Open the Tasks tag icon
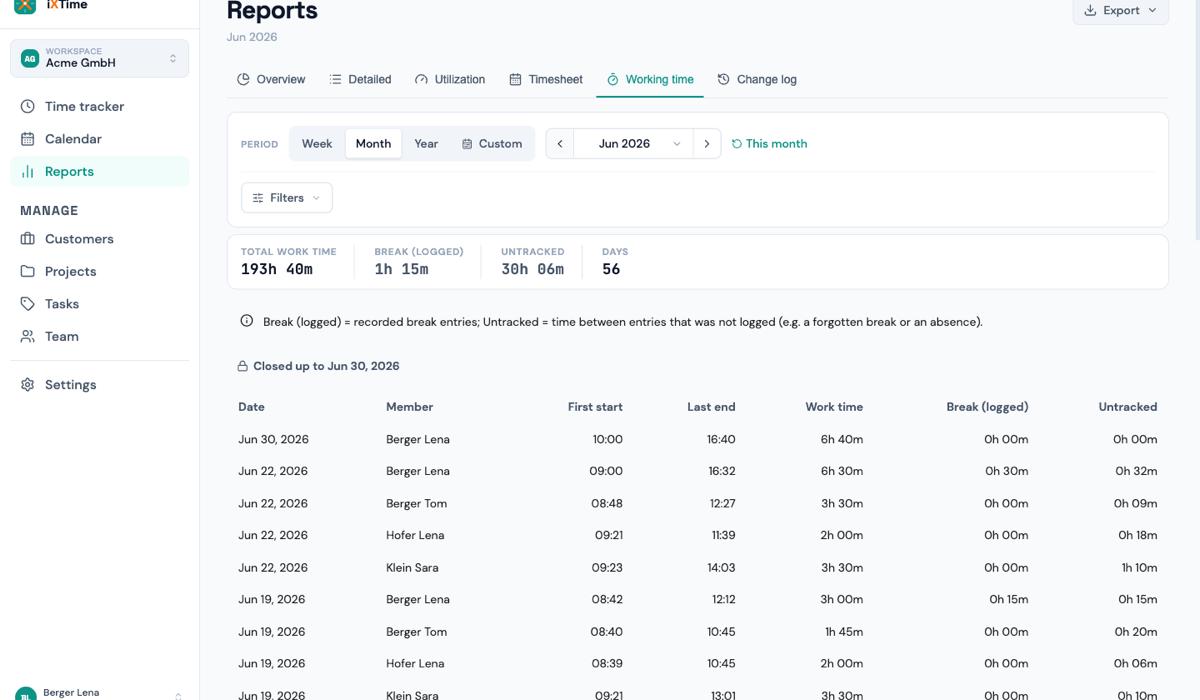This screenshot has width=1200, height=700. 28,304
